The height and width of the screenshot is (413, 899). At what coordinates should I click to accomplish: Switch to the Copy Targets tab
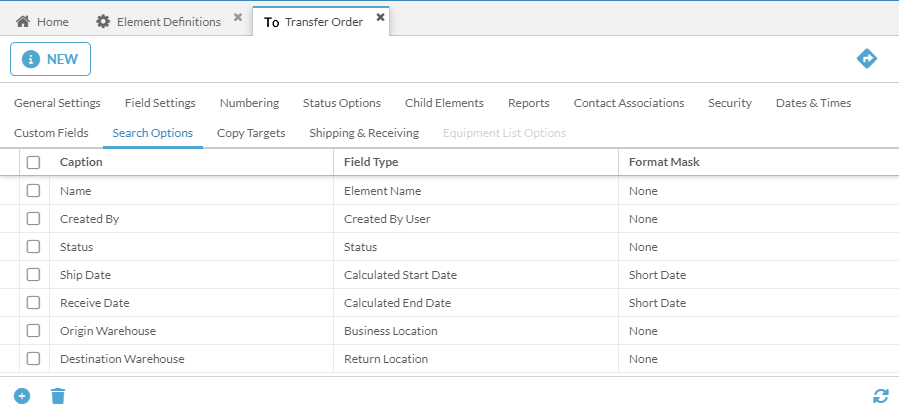pos(251,133)
